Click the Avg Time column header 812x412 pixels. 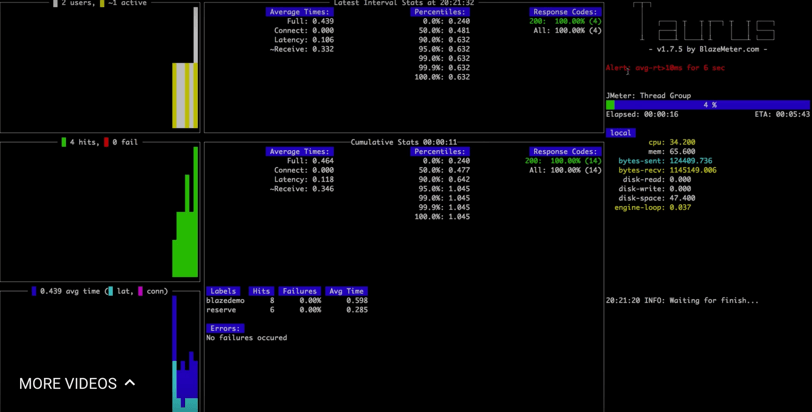click(x=346, y=291)
